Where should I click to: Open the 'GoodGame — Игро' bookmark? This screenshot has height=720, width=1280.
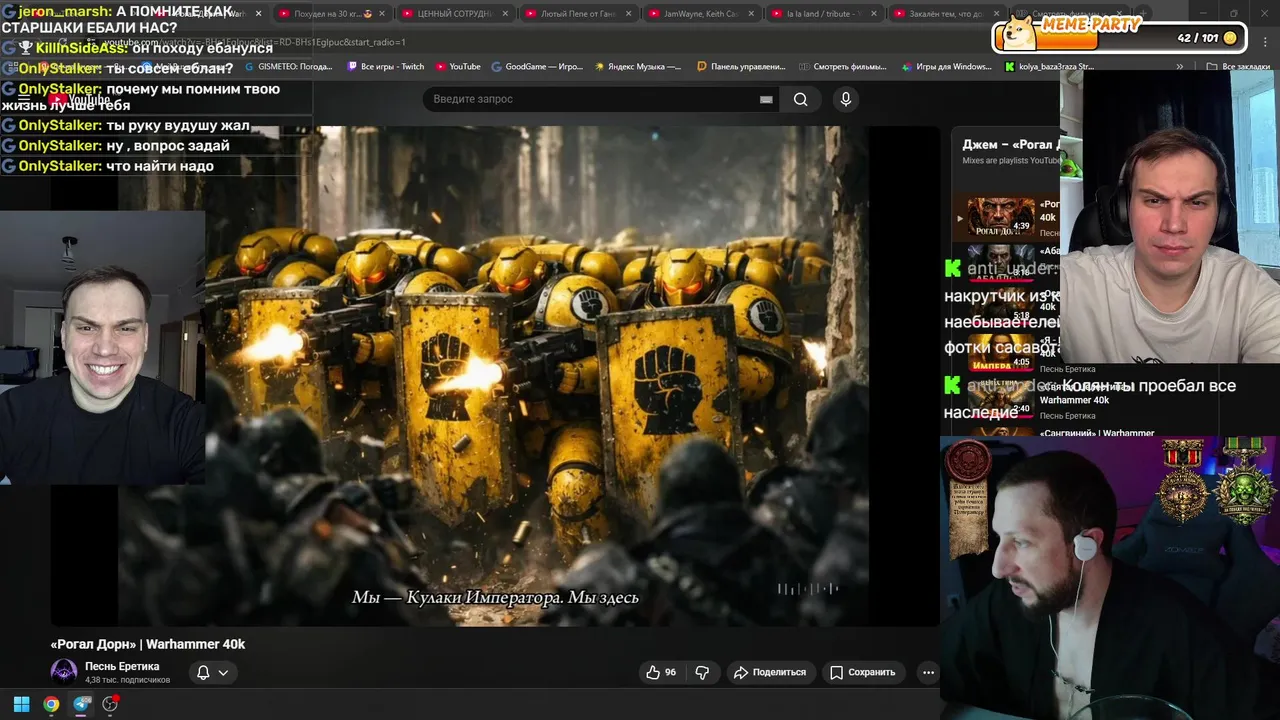point(537,66)
